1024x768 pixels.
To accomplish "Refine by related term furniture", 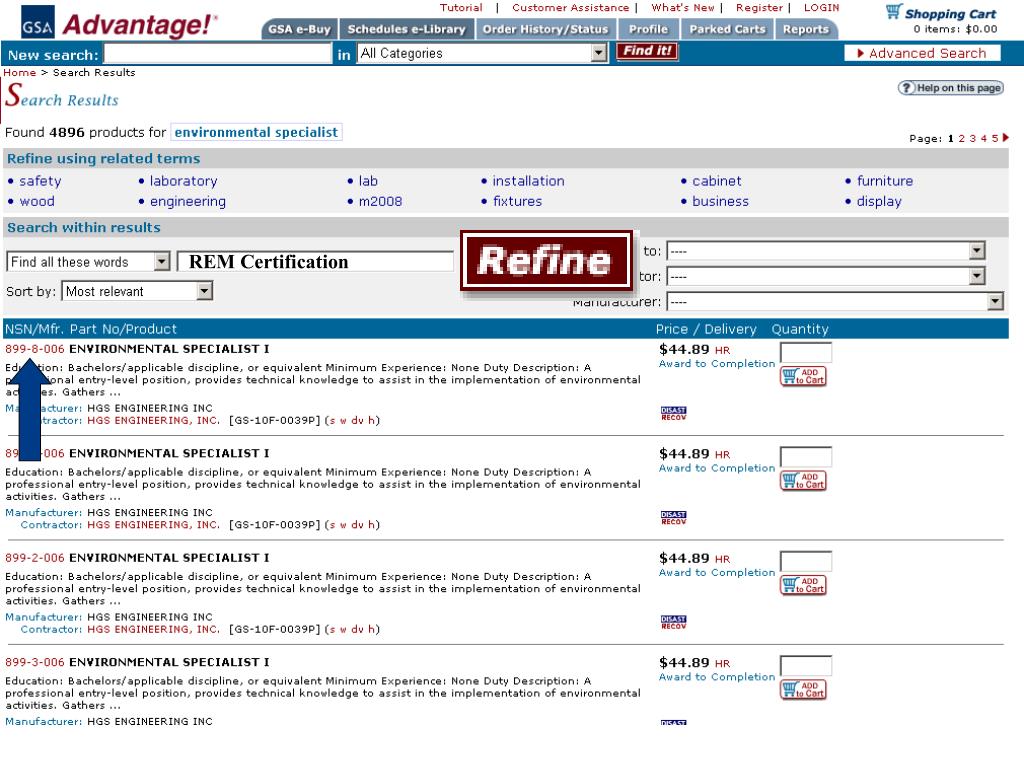I will [x=885, y=181].
